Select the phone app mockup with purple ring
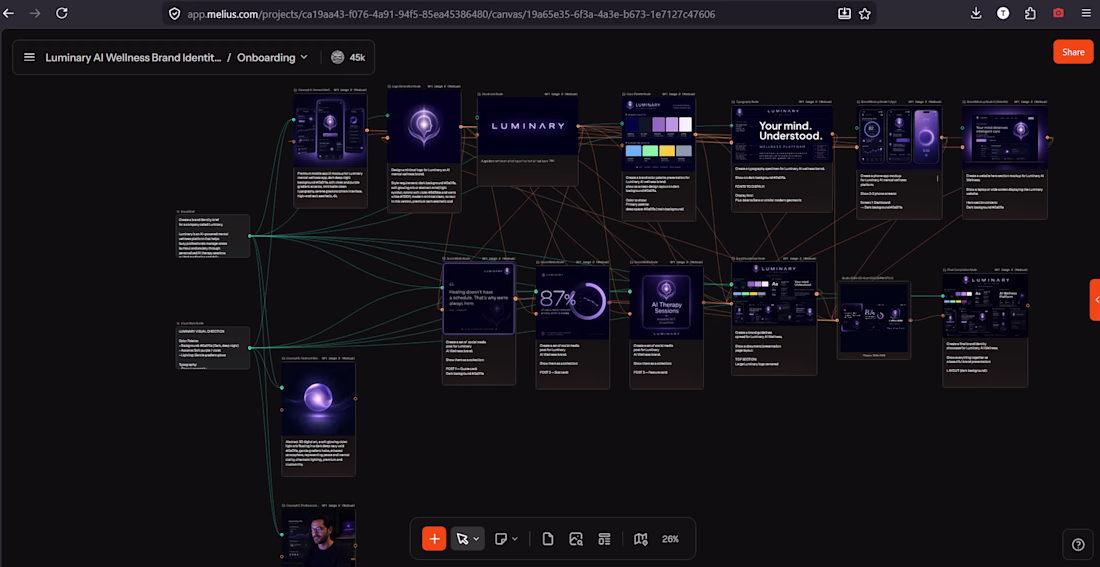Image resolution: width=1100 pixels, height=567 pixels. 899,138
